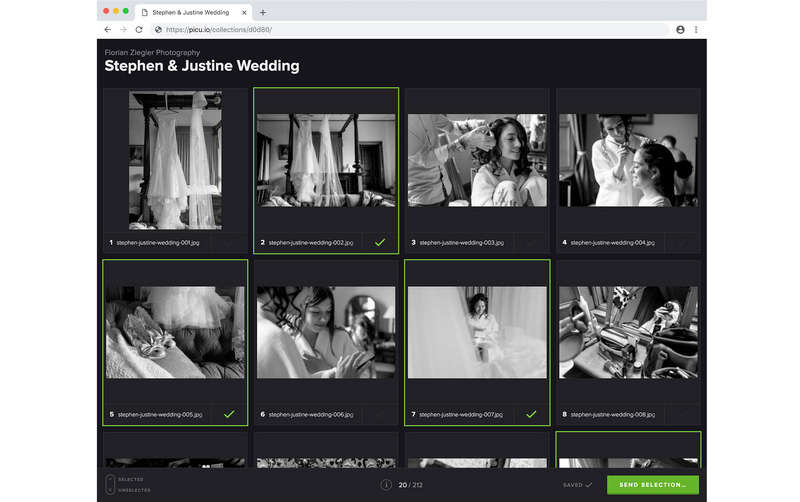Select photo 1 using its checkmark
Image resolution: width=800 pixels, height=502 pixels.
(x=229, y=243)
